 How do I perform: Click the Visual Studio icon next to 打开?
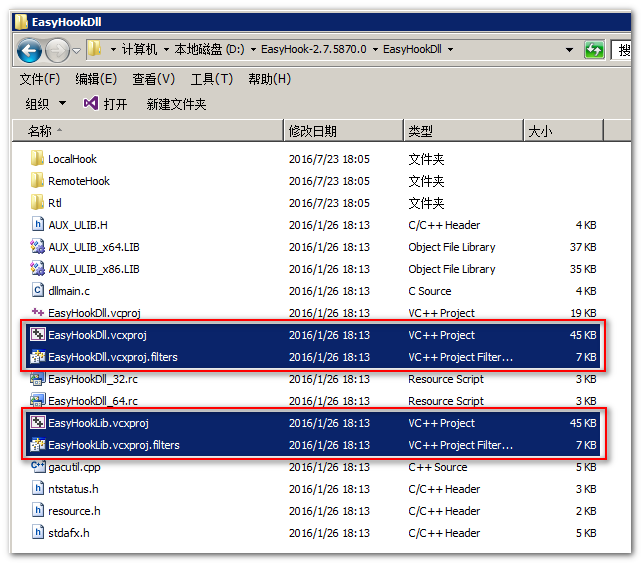tap(91, 103)
